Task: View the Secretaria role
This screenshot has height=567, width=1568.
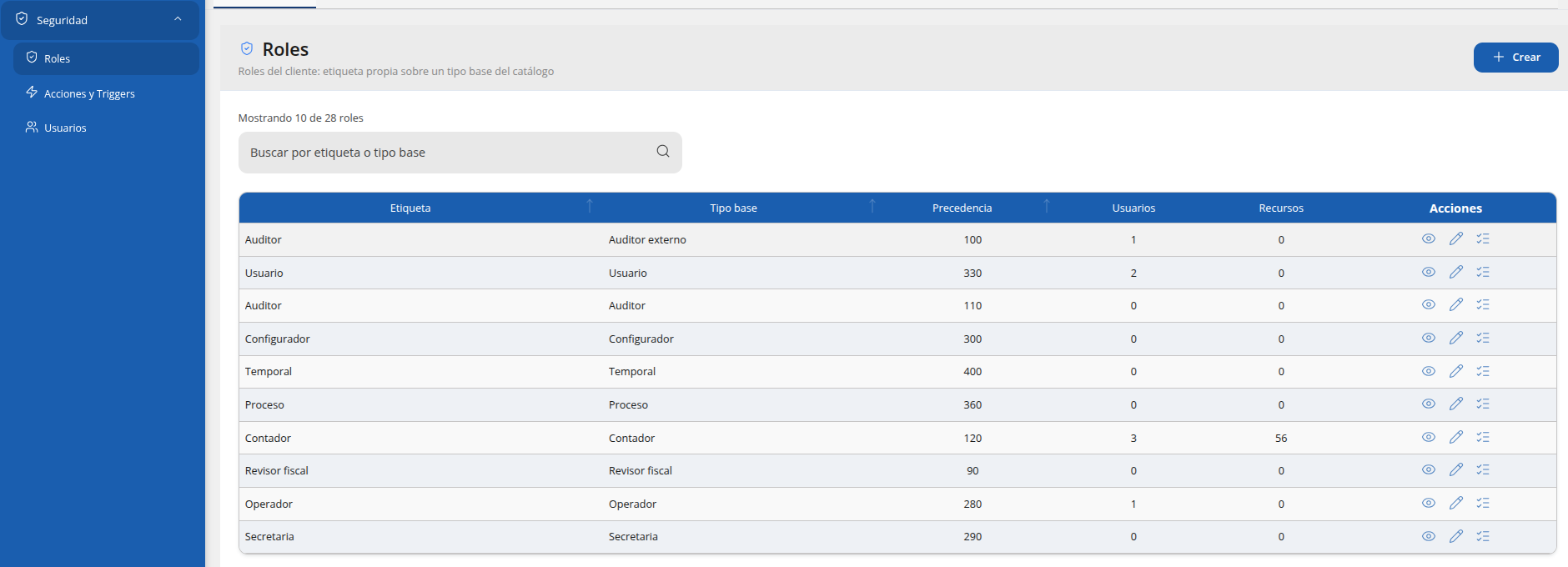Action: 1429,537
